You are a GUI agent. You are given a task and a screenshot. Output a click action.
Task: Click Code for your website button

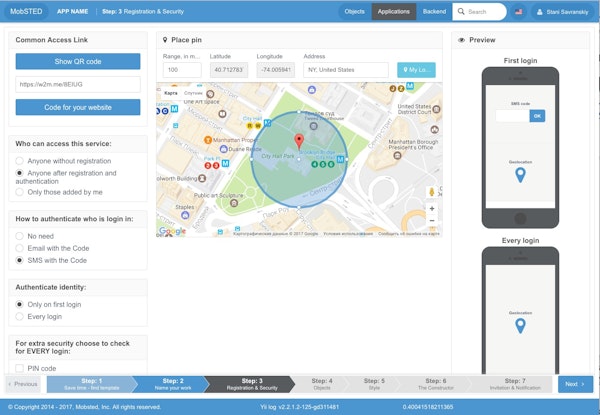click(x=78, y=107)
